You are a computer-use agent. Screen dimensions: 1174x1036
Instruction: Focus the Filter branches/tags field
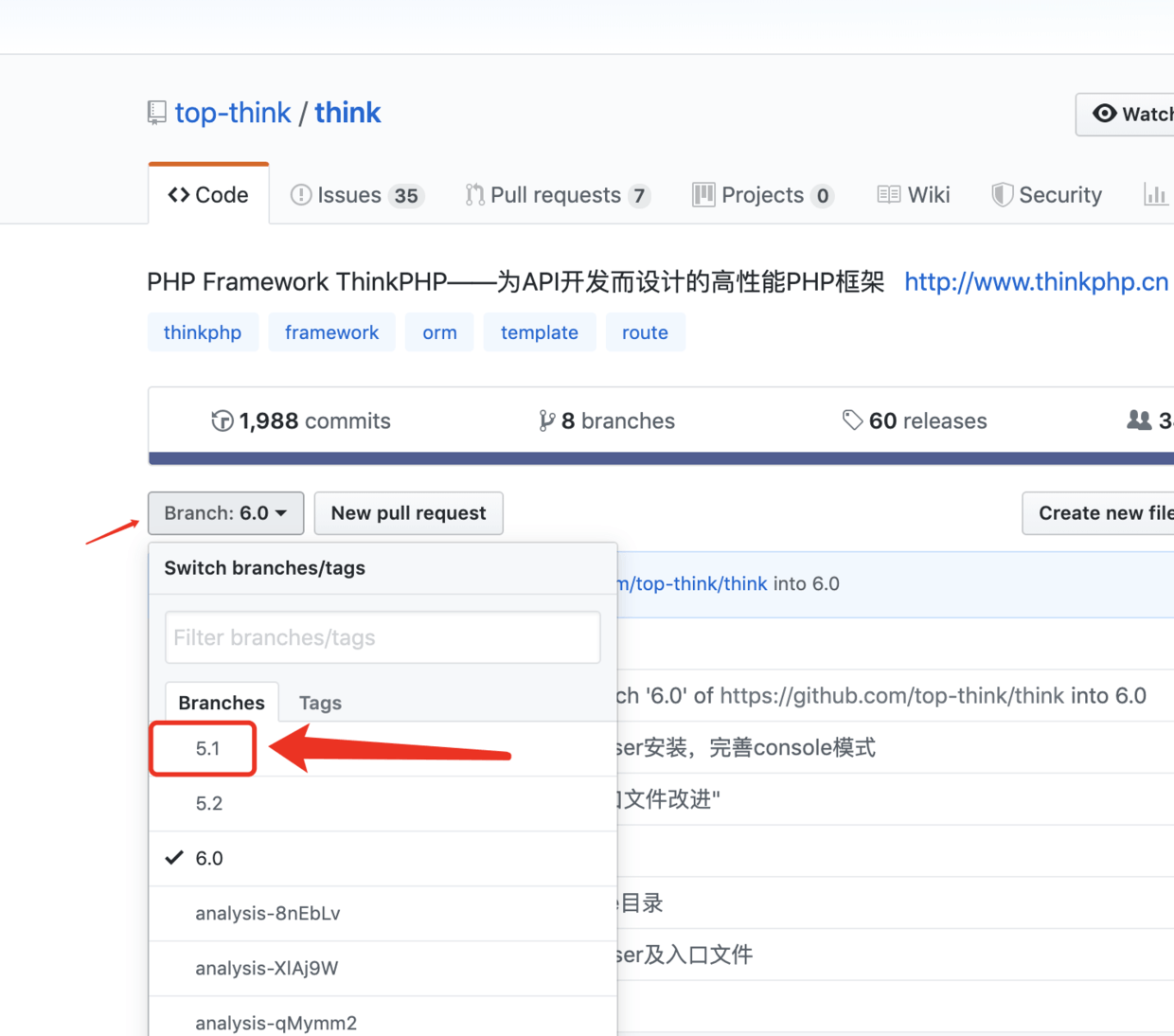(382, 637)
